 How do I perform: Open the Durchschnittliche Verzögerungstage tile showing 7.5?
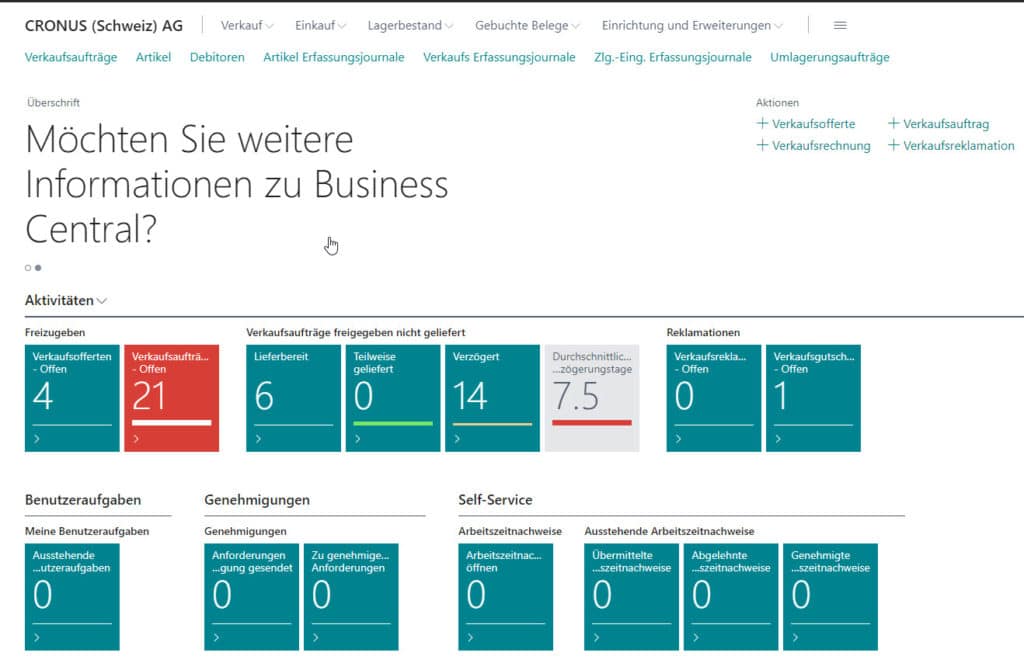point(592,398)
